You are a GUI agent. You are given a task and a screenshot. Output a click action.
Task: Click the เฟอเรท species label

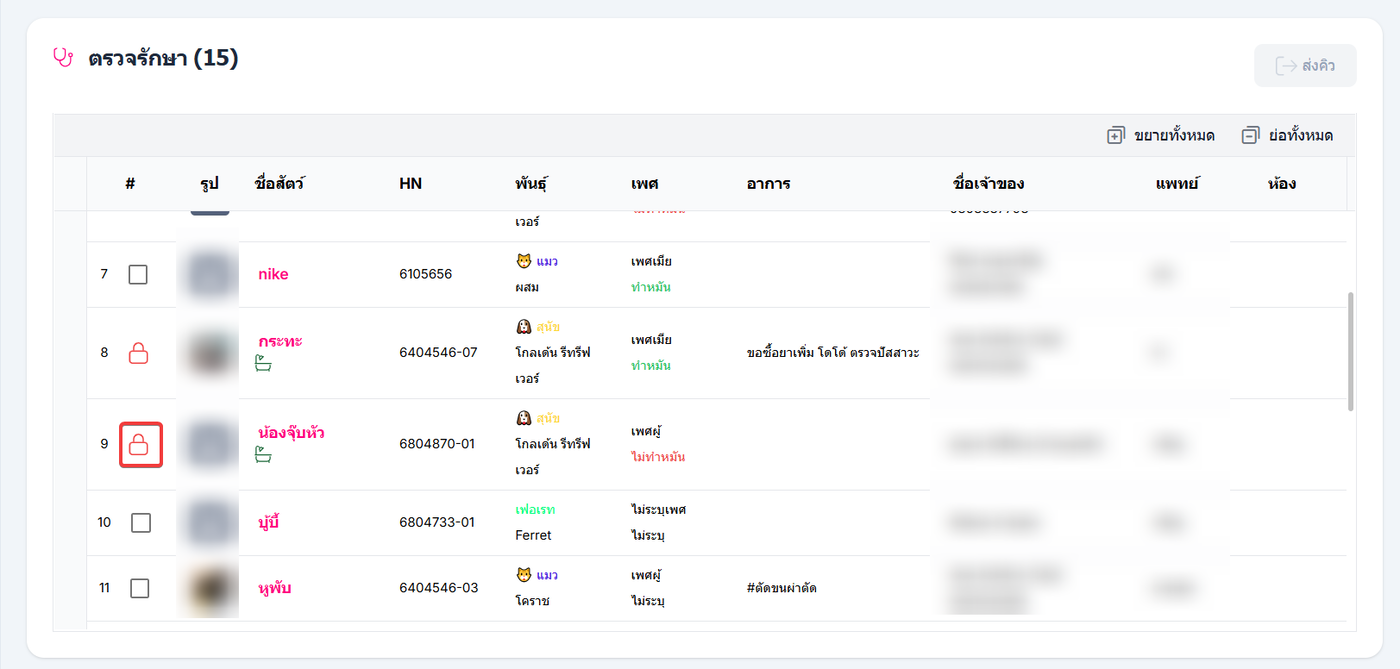tap(535, 509)
